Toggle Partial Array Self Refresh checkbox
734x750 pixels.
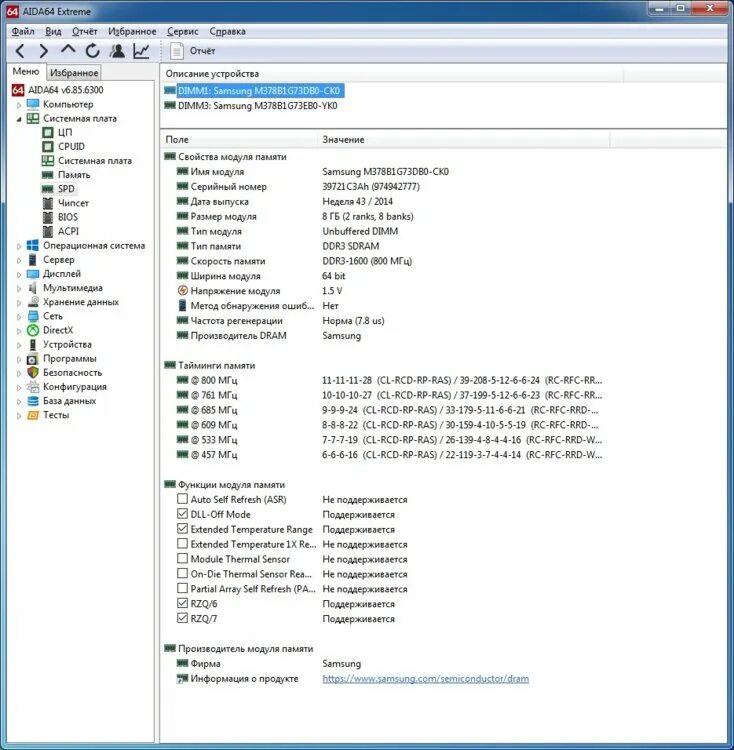point(182,588)
